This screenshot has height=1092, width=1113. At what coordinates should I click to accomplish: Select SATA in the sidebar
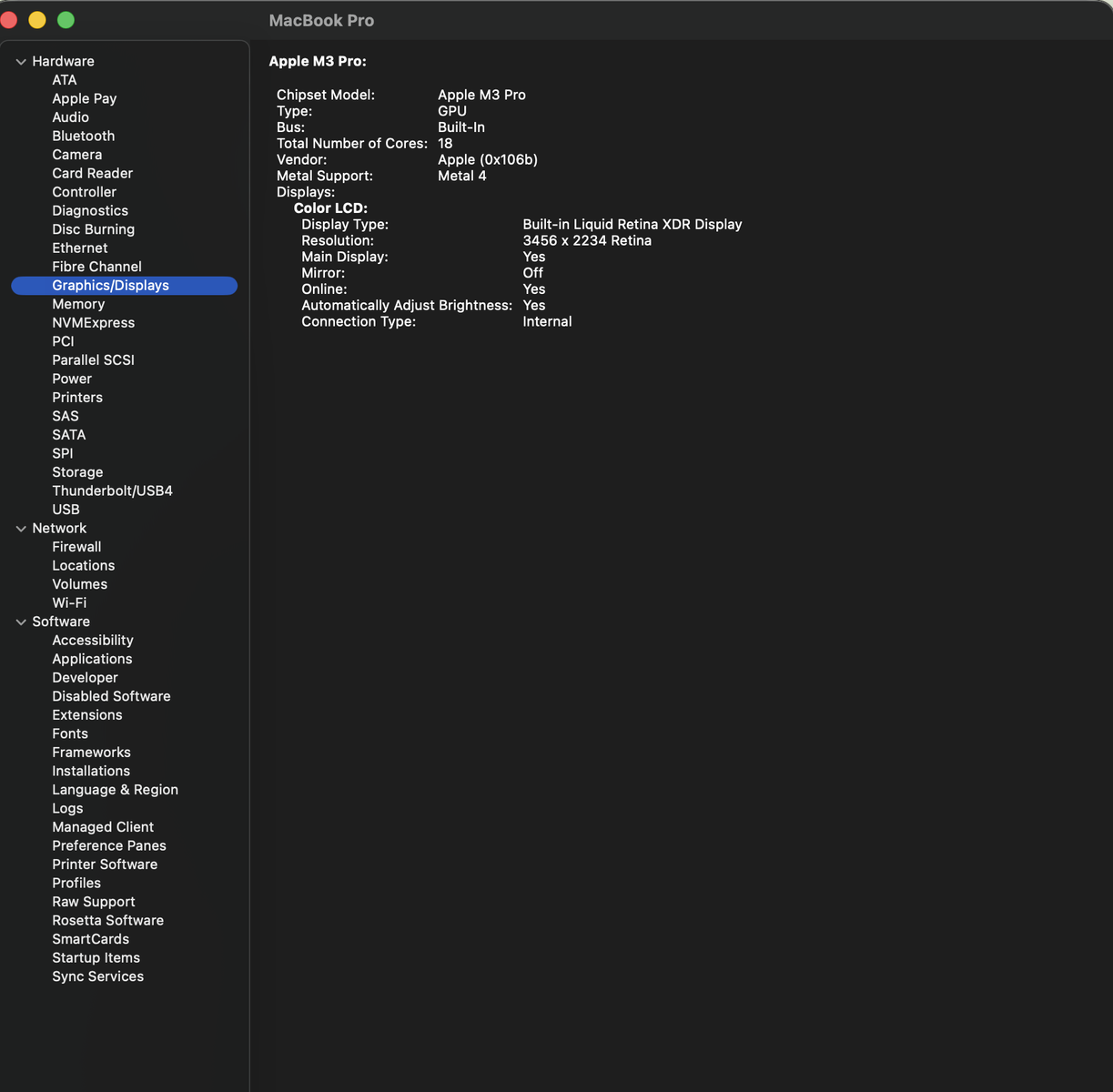69,435
